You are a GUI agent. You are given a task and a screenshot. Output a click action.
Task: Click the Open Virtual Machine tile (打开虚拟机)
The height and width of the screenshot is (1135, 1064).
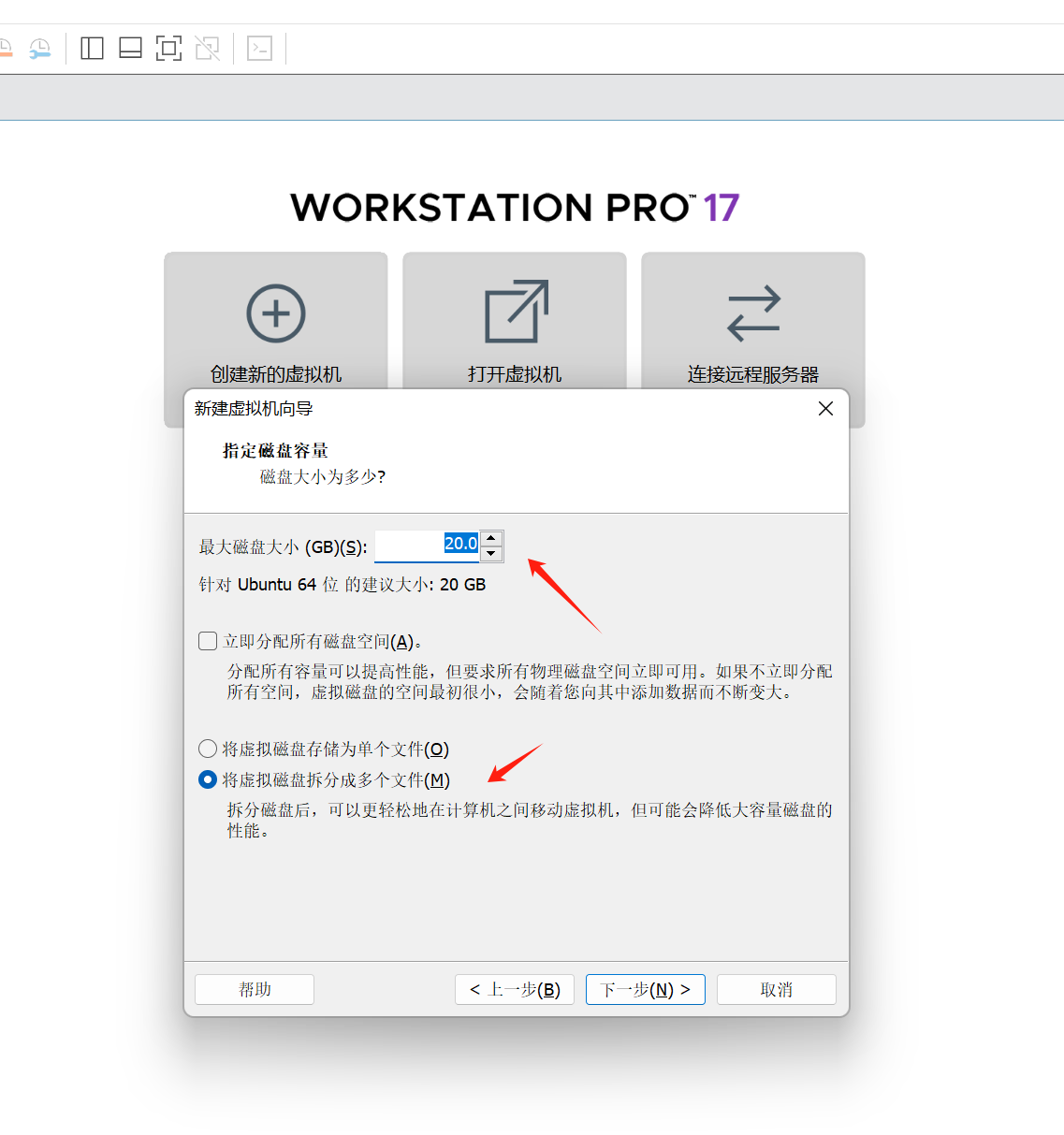pyautogui.click(x=515, y=322)
